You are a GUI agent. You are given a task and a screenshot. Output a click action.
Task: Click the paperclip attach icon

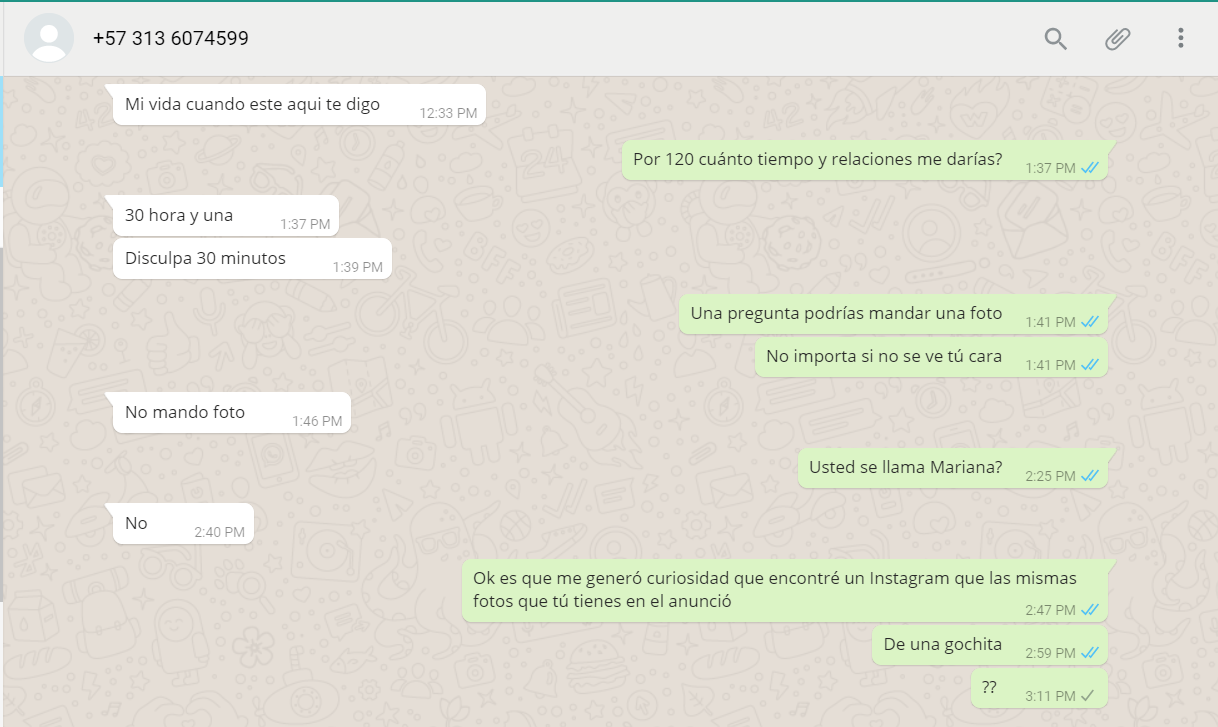pos(1117,39)
